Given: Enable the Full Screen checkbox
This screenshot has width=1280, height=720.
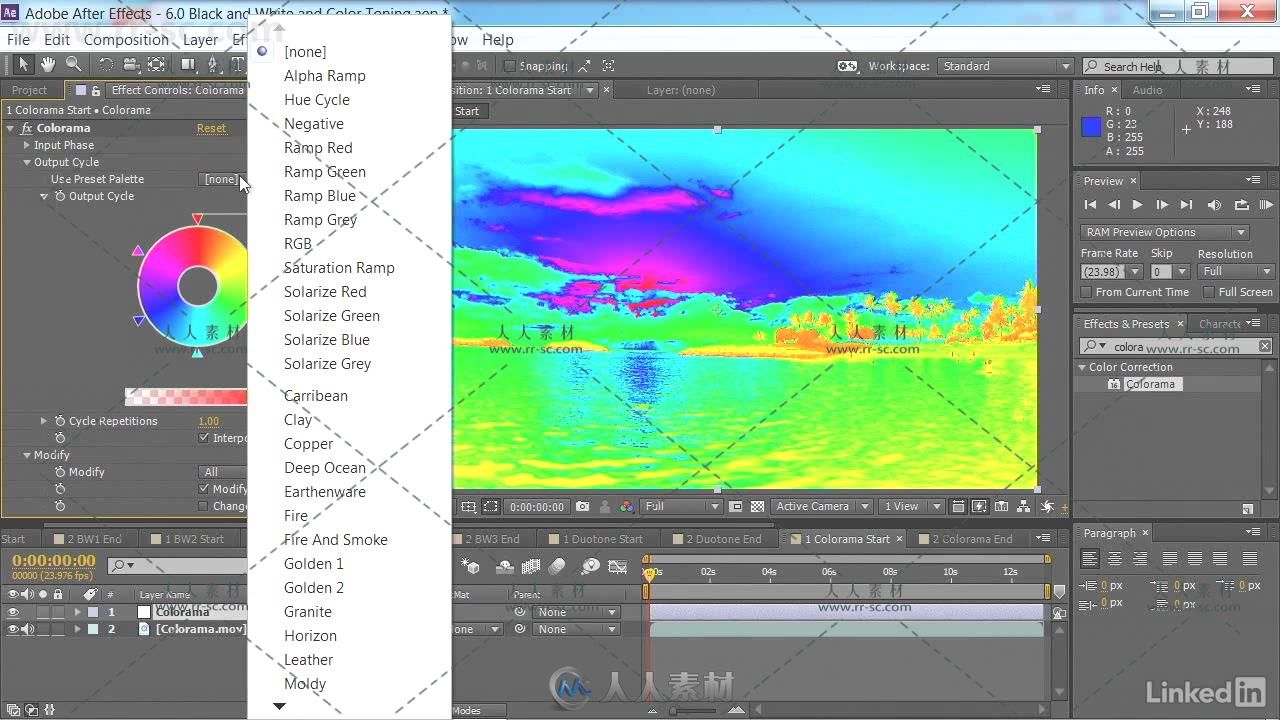Looking at the screenshot, I should pos(1209,292).
